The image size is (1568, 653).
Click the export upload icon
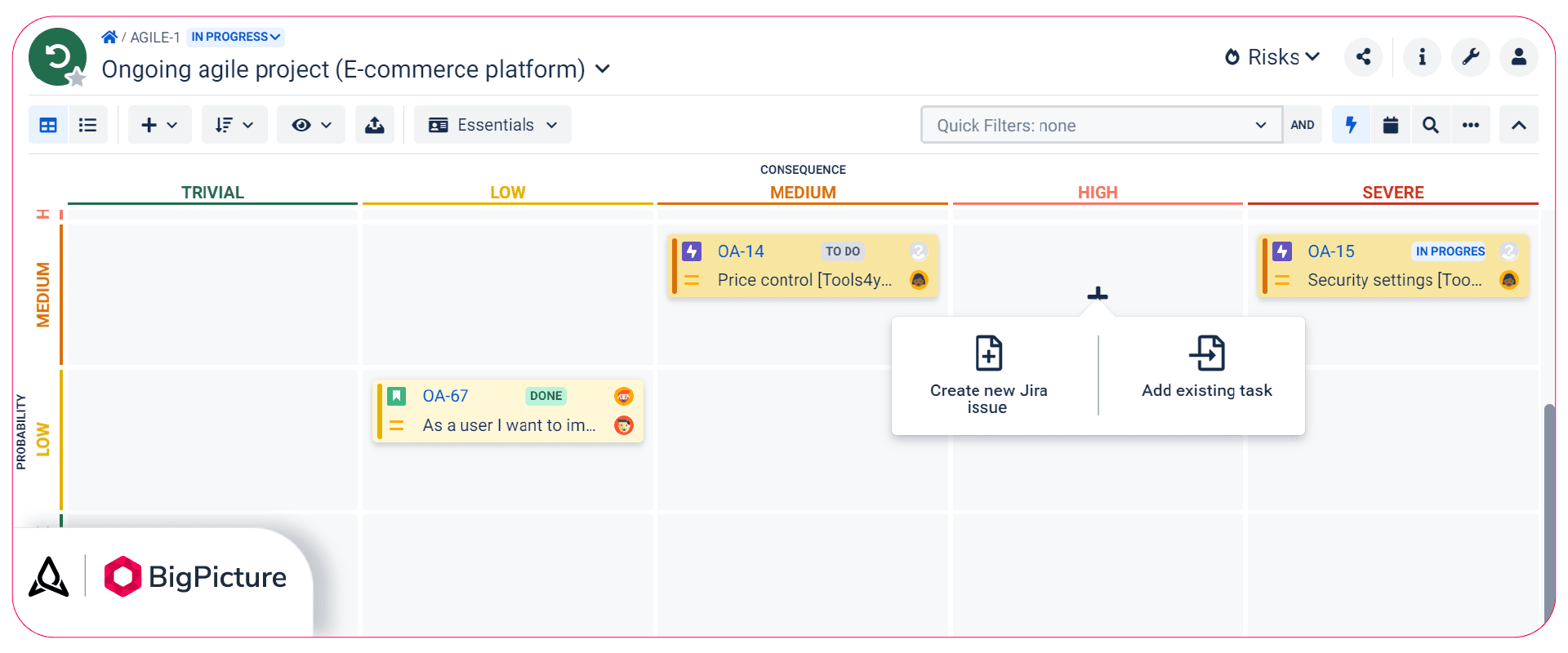pyautogui.click(x=375, y=125)
